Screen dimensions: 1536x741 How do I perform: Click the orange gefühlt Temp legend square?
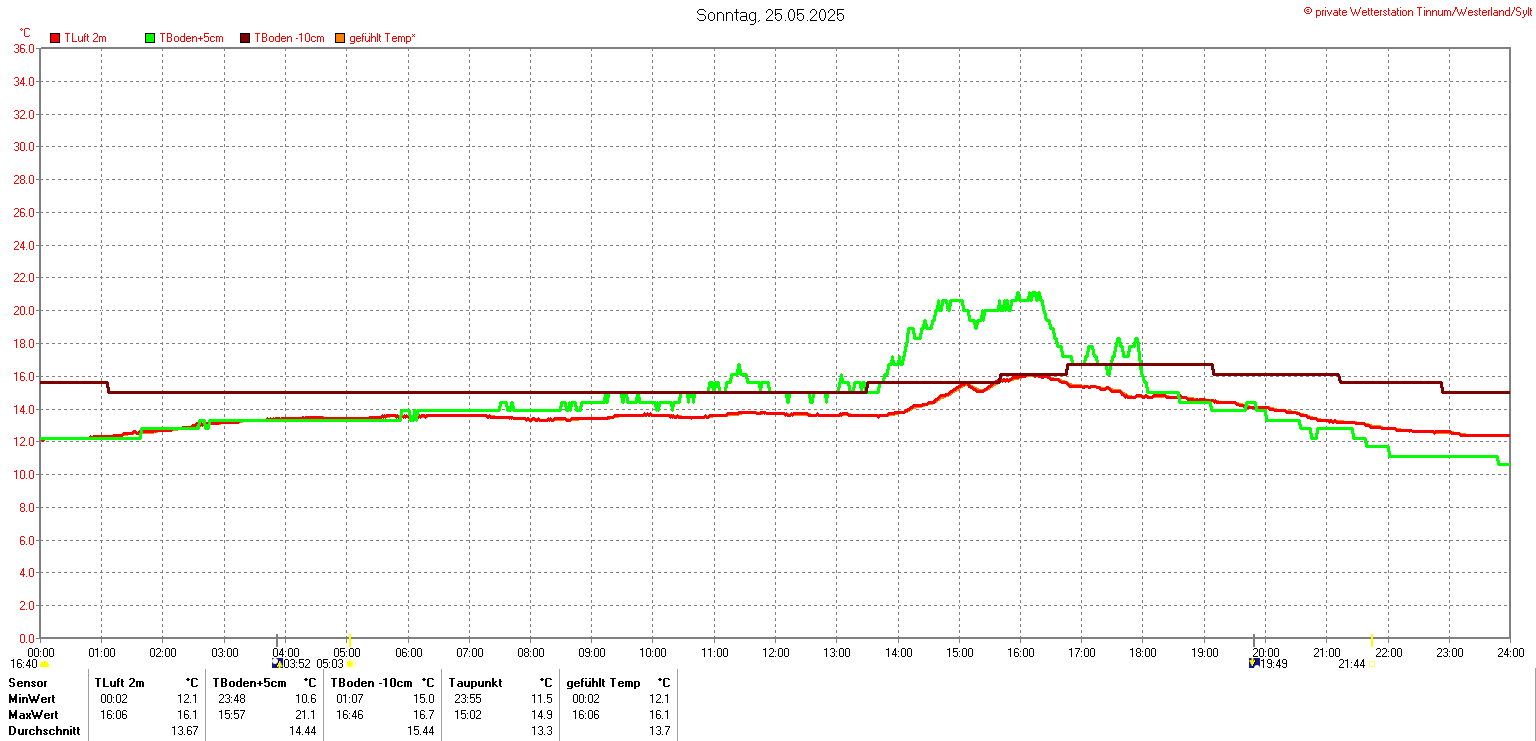[x=340, y=38]
